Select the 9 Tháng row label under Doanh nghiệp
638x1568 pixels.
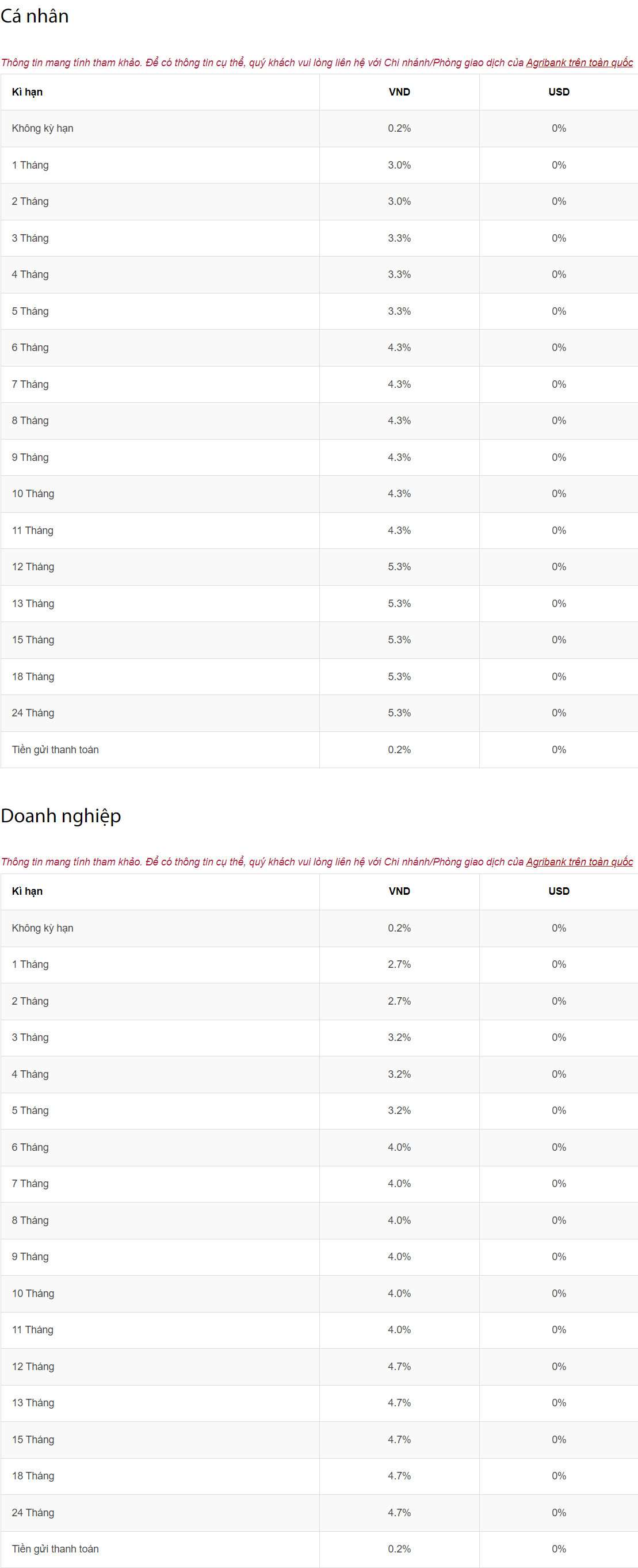30,1256
